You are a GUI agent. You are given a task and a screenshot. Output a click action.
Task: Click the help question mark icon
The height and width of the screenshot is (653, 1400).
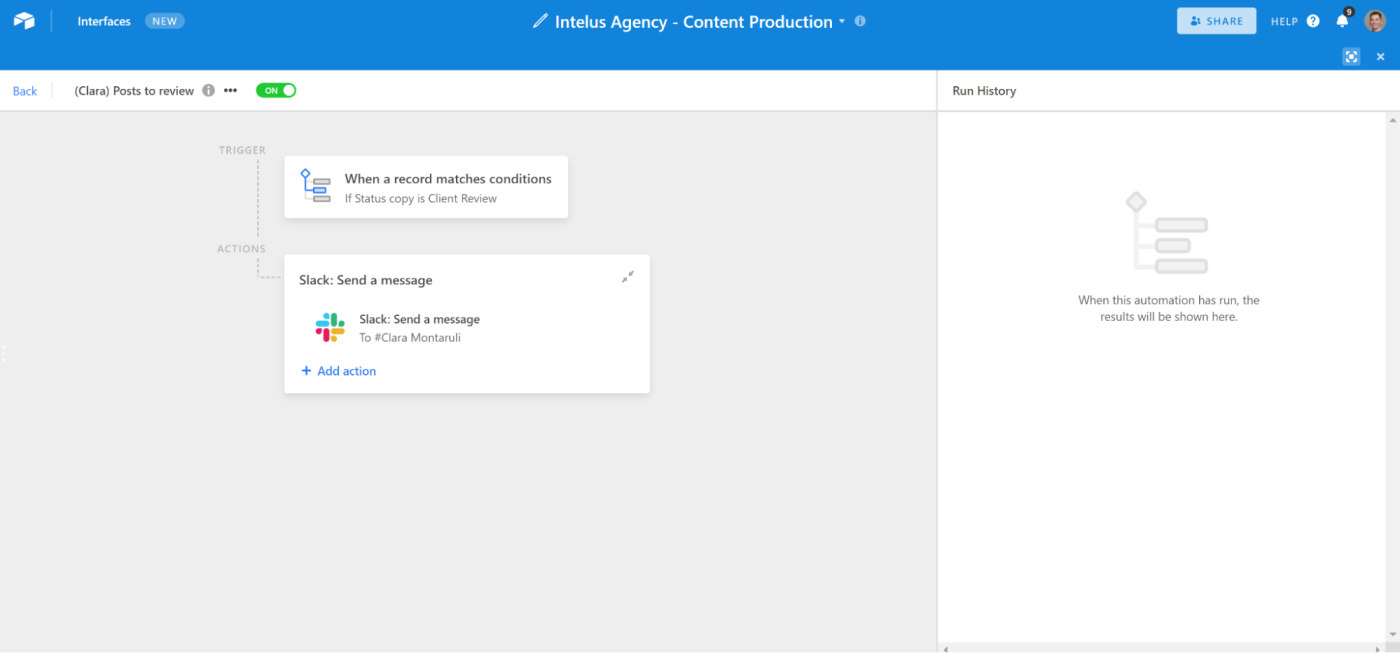click(x=1313, y=21)
